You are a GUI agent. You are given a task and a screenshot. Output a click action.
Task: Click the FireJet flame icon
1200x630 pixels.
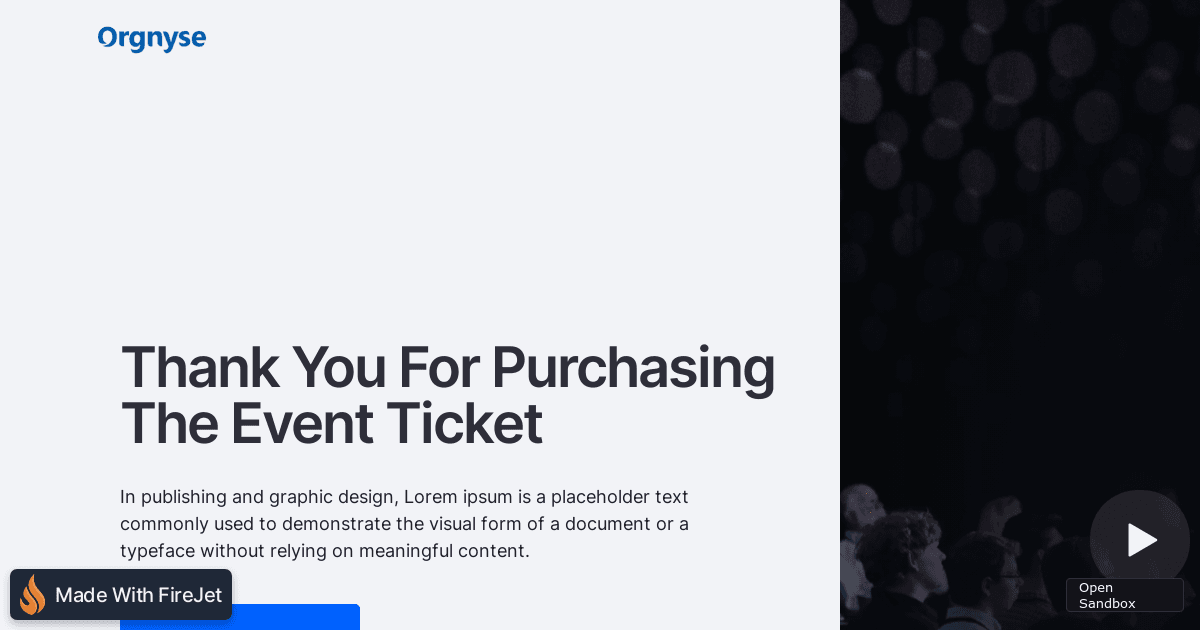tap(33, 595)
